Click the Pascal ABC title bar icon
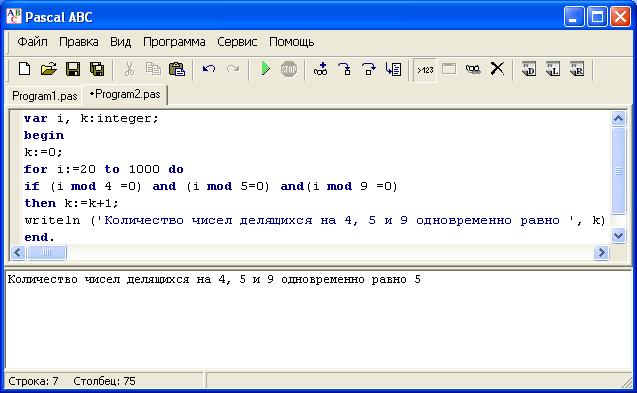Screen dimensions: 637x393 [x=13, y=17]
